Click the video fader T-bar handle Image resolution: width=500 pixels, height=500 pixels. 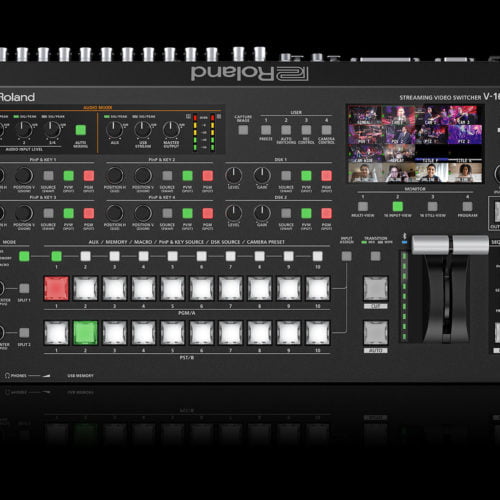450,245
